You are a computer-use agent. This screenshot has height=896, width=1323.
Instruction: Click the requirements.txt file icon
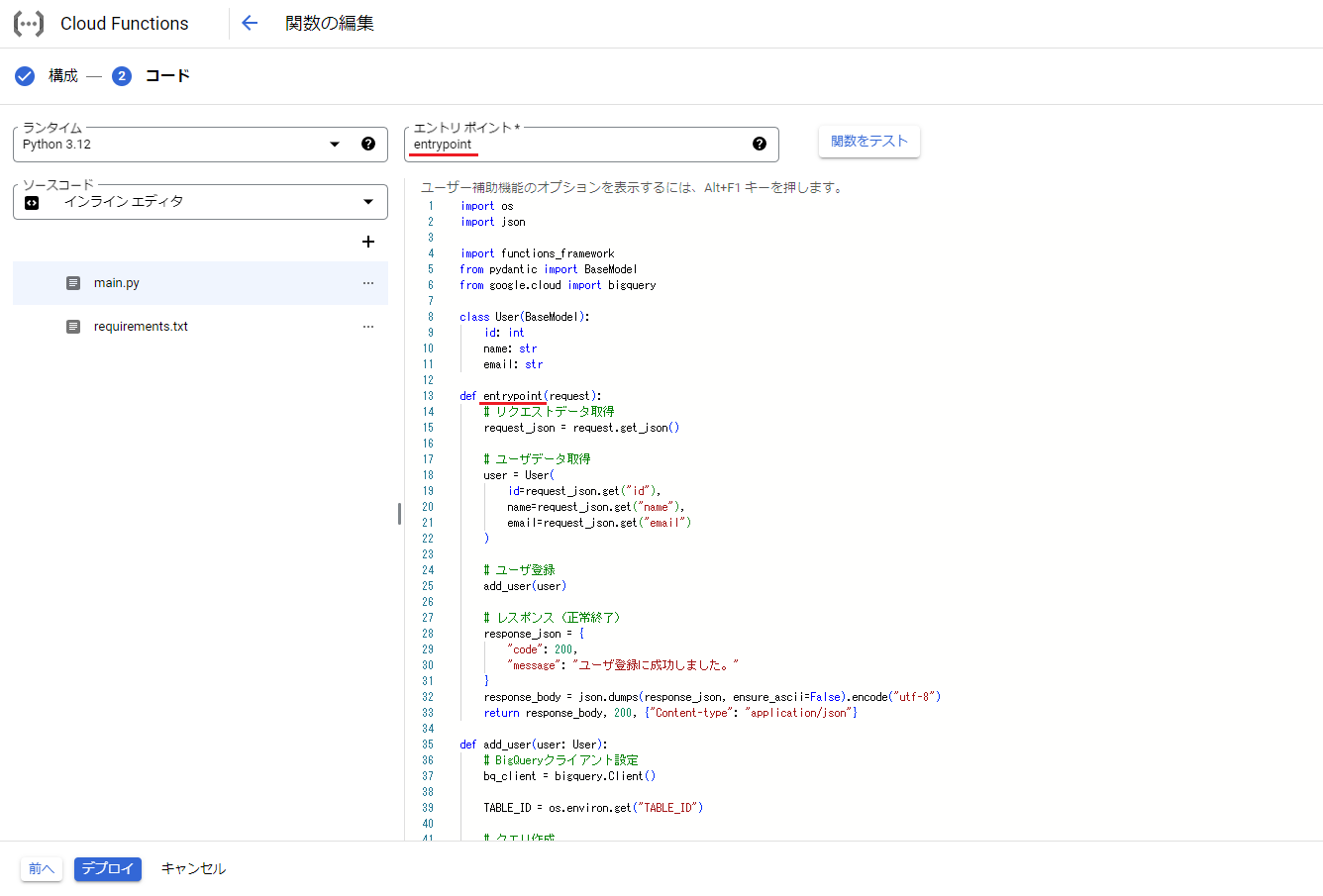coord(73,327)
